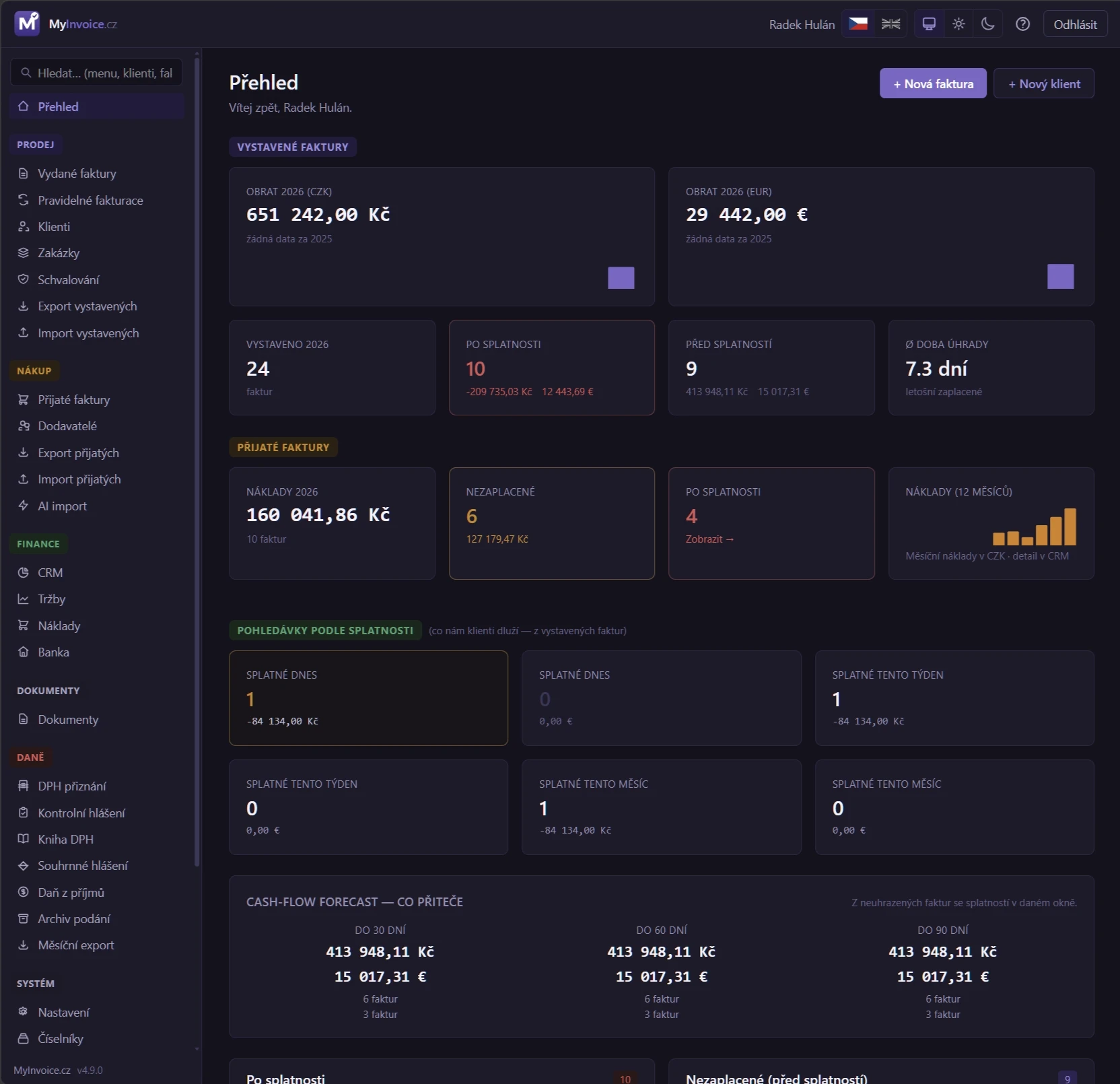Click the purple bar in EUR turnover card
The image size is (1120, 1084).
point(1061,277)
